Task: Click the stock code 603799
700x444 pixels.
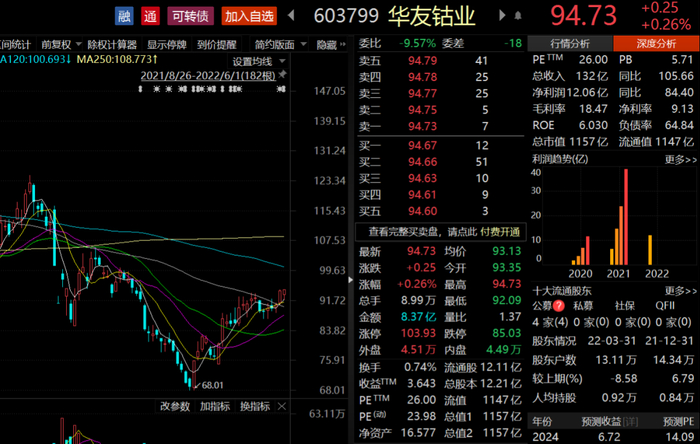Action: coord(346,17)
